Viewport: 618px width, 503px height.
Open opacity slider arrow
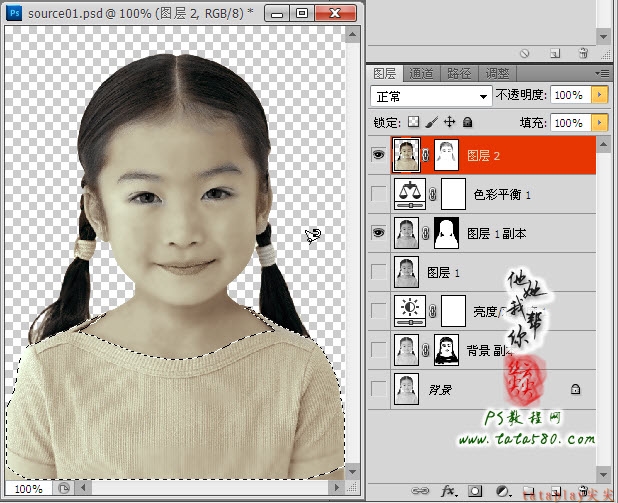(x=599, y=95)
